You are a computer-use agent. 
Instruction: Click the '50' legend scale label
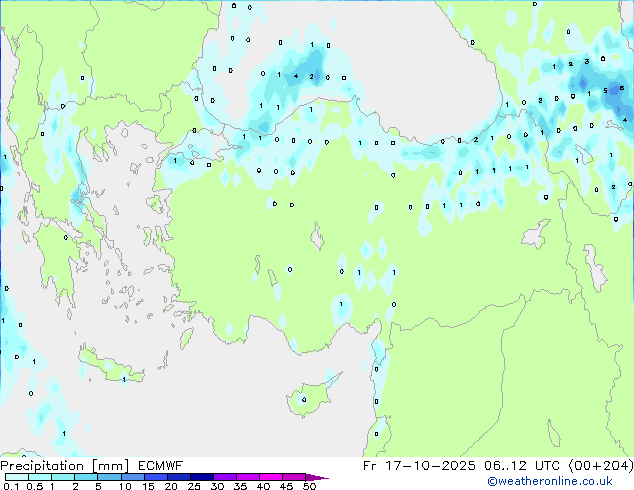[x=309, y=486]
